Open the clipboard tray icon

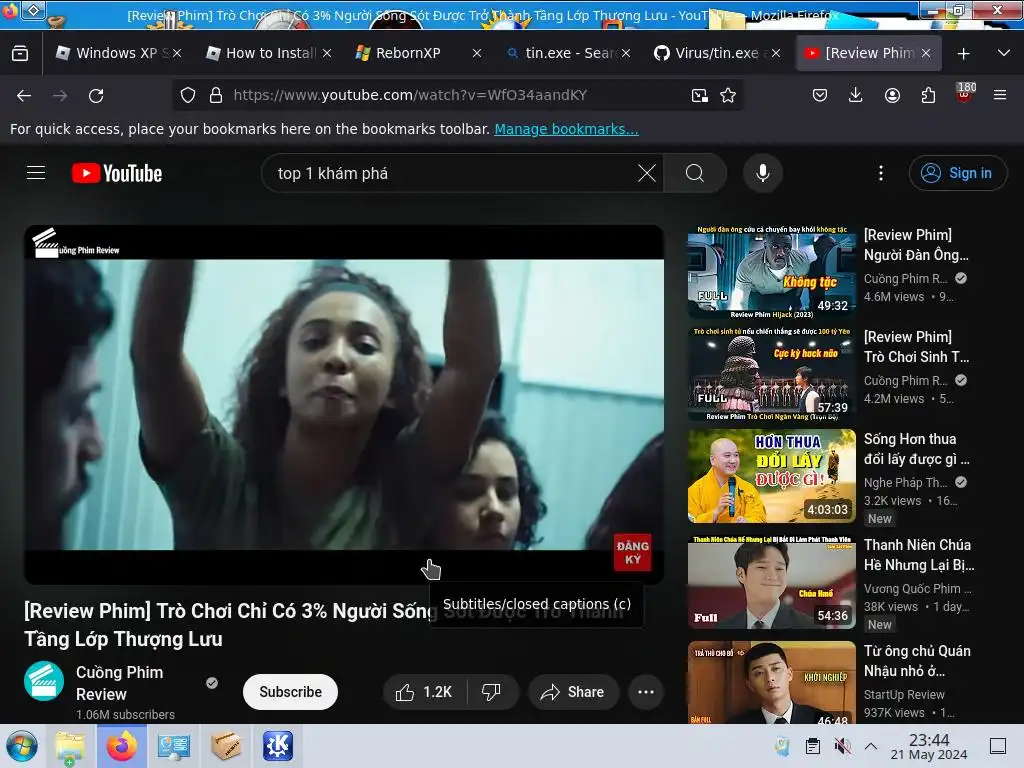coord(812,746)
